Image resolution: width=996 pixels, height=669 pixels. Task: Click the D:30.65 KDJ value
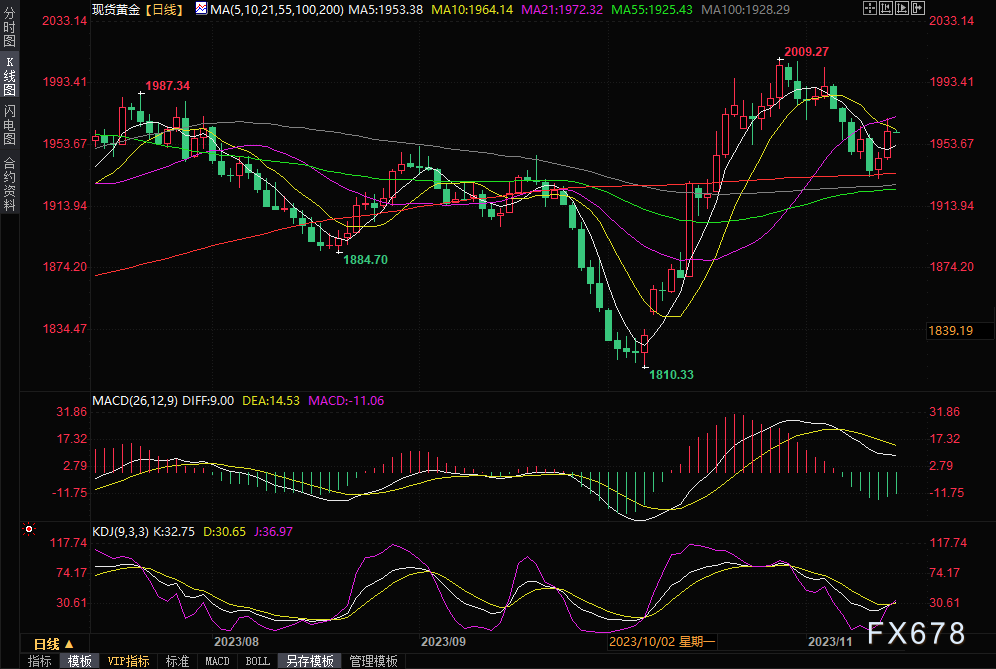point(224,532)
